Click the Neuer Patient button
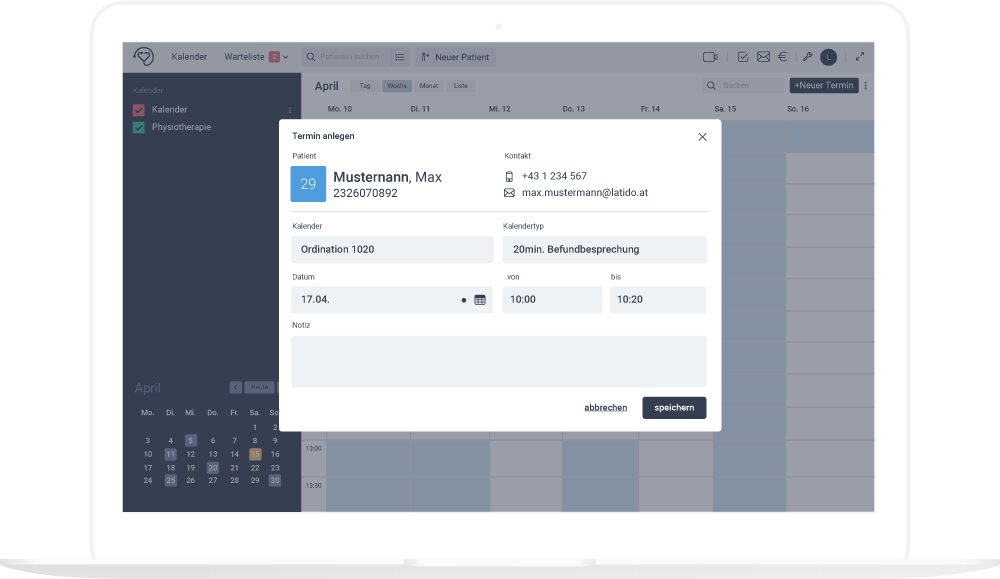Viewport: 1000px width, 579px height. pyautogui.click(x=455, y=57)
